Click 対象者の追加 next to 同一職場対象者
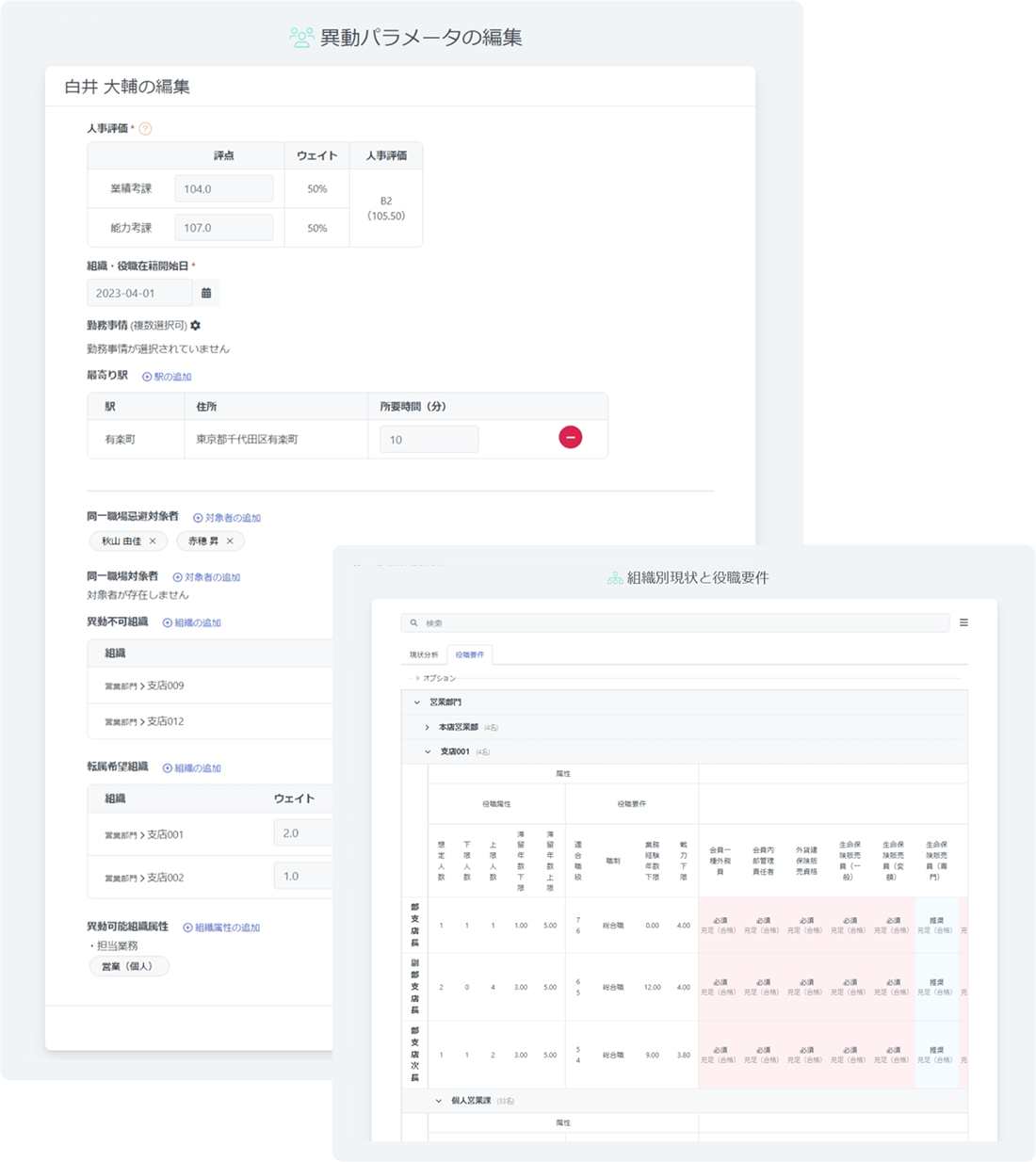This screenshot has height=1162, width=1036. click(206, 577)
